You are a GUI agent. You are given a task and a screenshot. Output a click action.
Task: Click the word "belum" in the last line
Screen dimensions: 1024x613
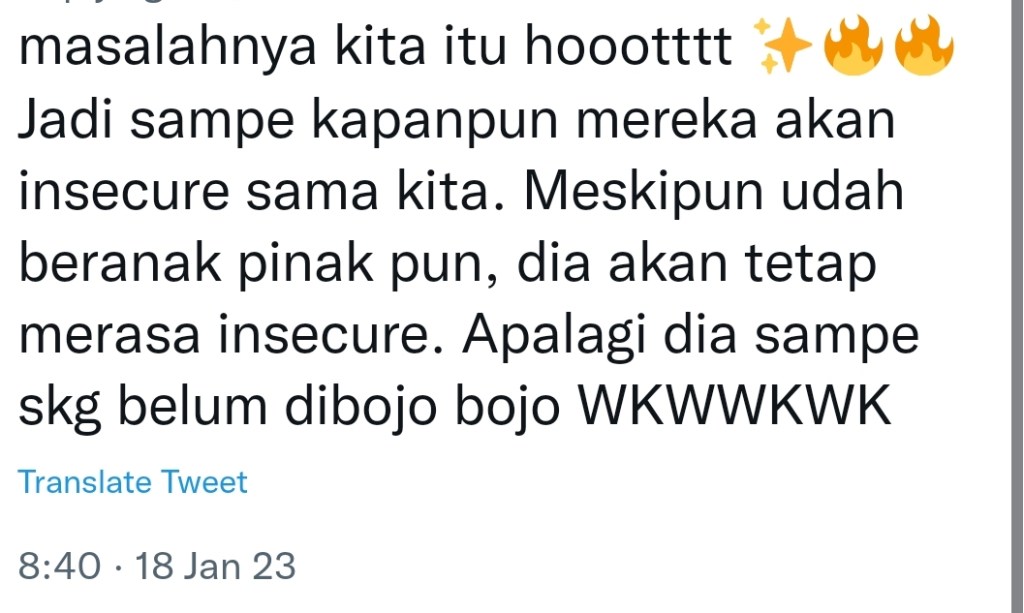(x=193, y=407)
